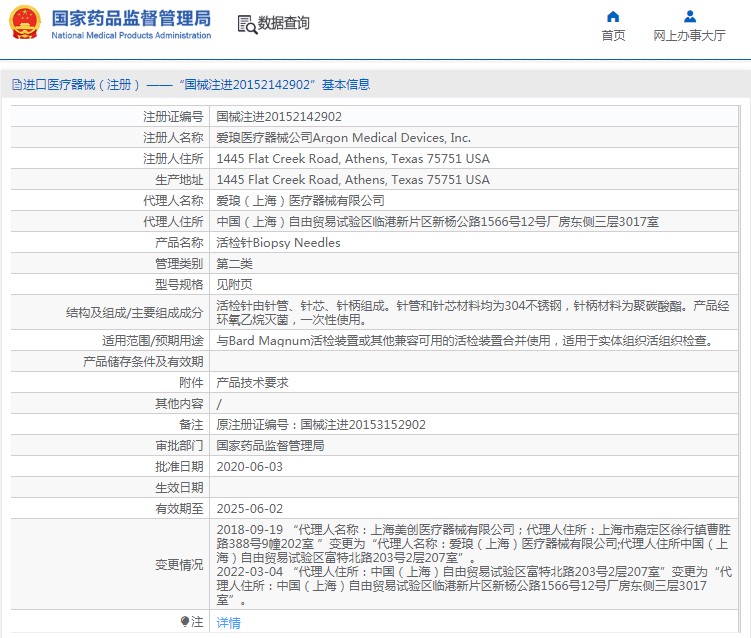Select the registration number 国械注进20152142902 cell

(x=279, y=117)
